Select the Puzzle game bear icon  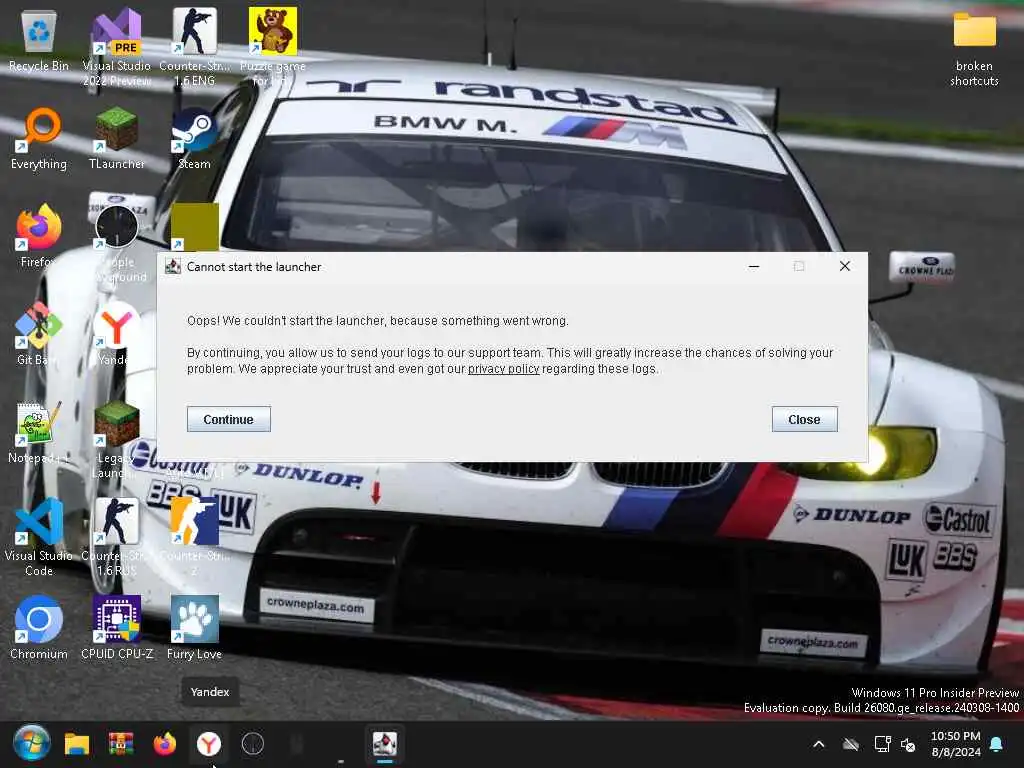(272, 47)
